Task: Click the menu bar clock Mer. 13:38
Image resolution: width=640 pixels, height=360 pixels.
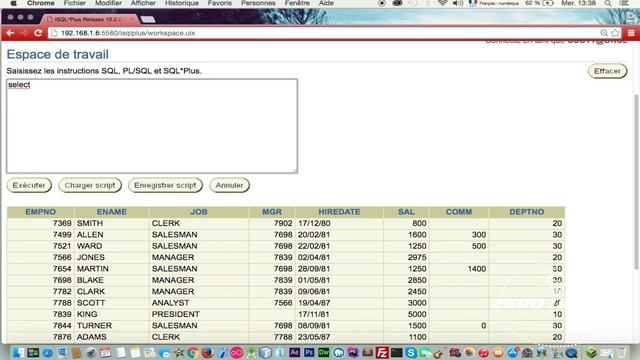Action: (578, 3)
